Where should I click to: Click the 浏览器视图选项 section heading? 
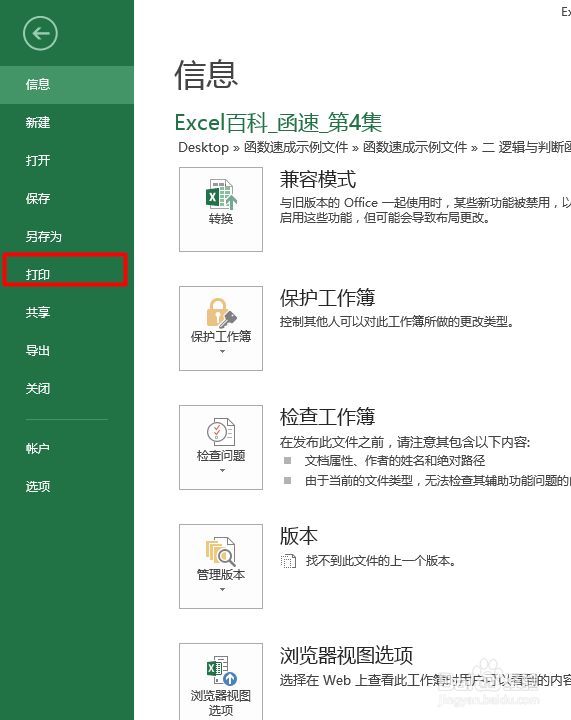[x=347, y=655]
